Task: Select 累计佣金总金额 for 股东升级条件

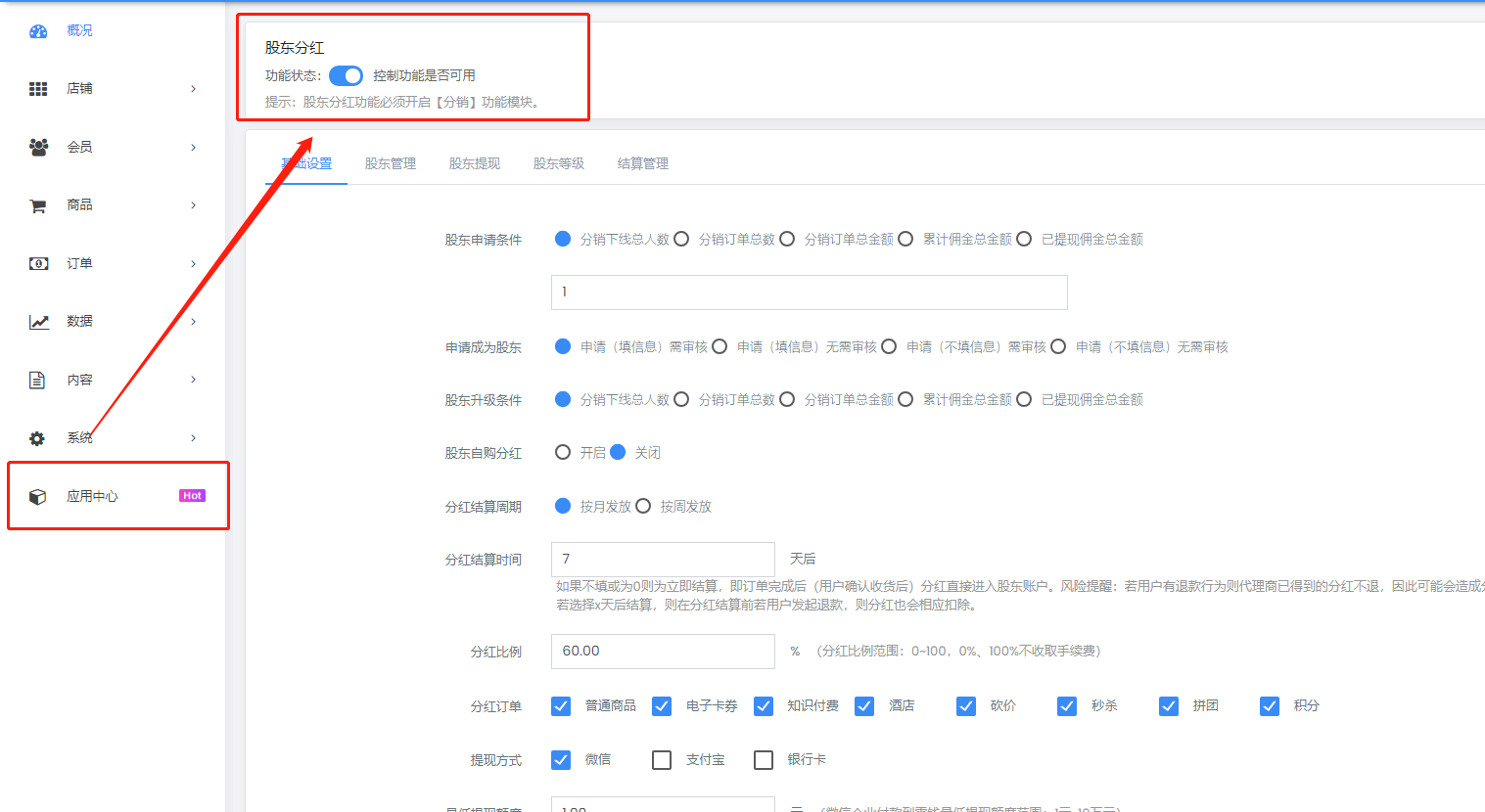Action: point(905,399)
